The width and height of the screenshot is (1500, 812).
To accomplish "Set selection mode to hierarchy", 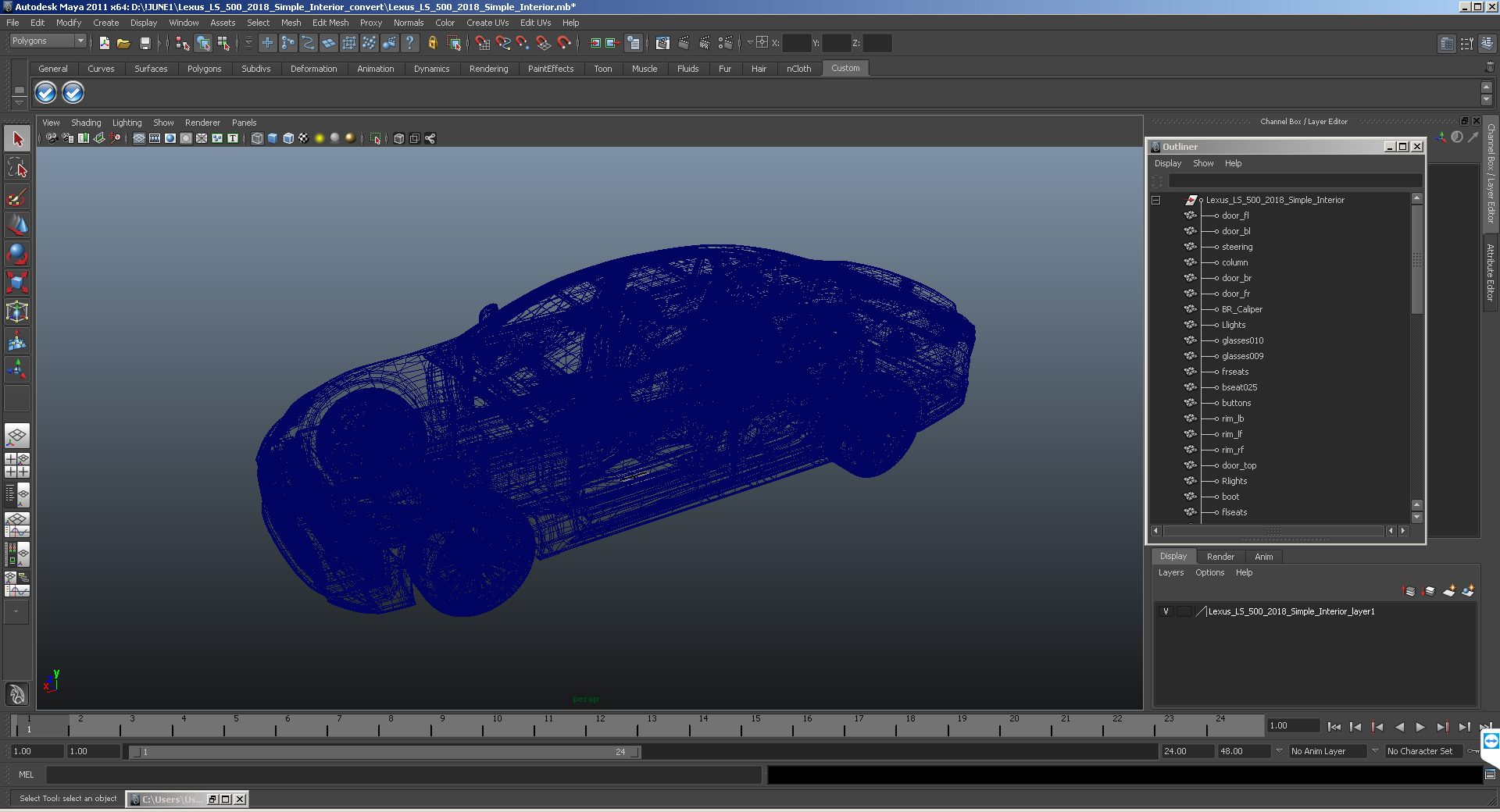I will pyautogui.click(x=182, y=43).
